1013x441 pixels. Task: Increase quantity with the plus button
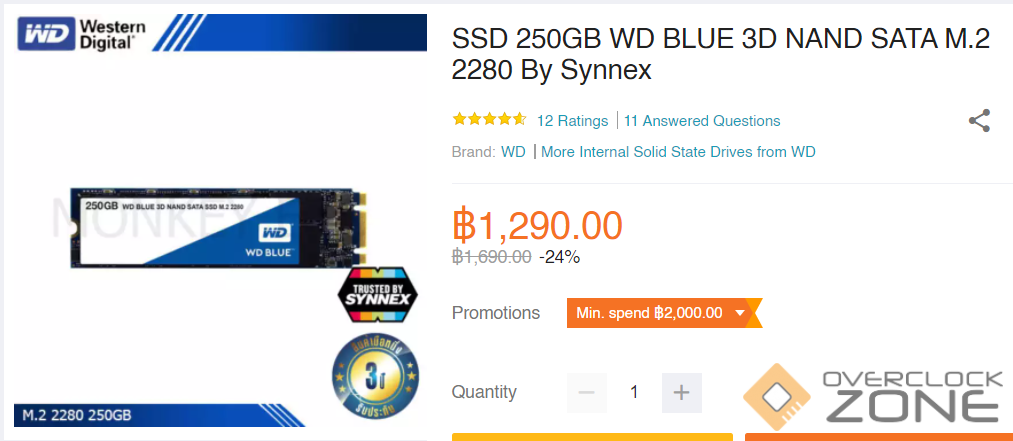(x=682, y=393)
